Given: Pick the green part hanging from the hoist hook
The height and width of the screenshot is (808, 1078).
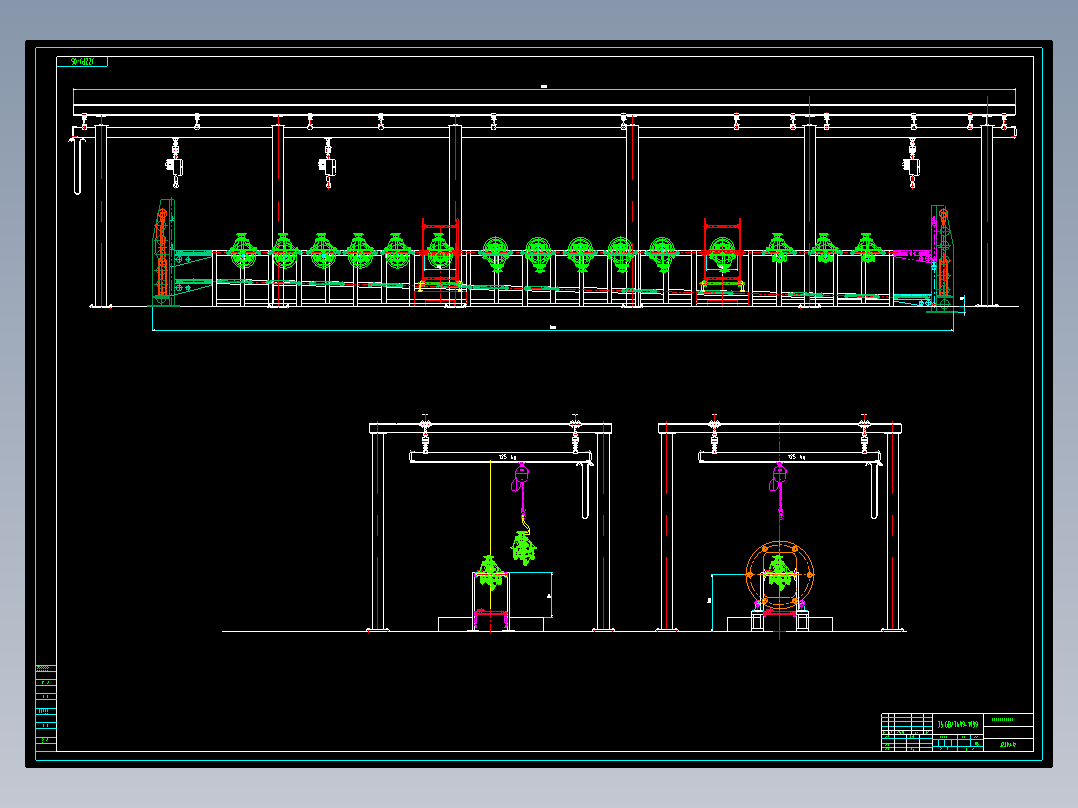Looking at the screenshot, I should tap(524, 547).
